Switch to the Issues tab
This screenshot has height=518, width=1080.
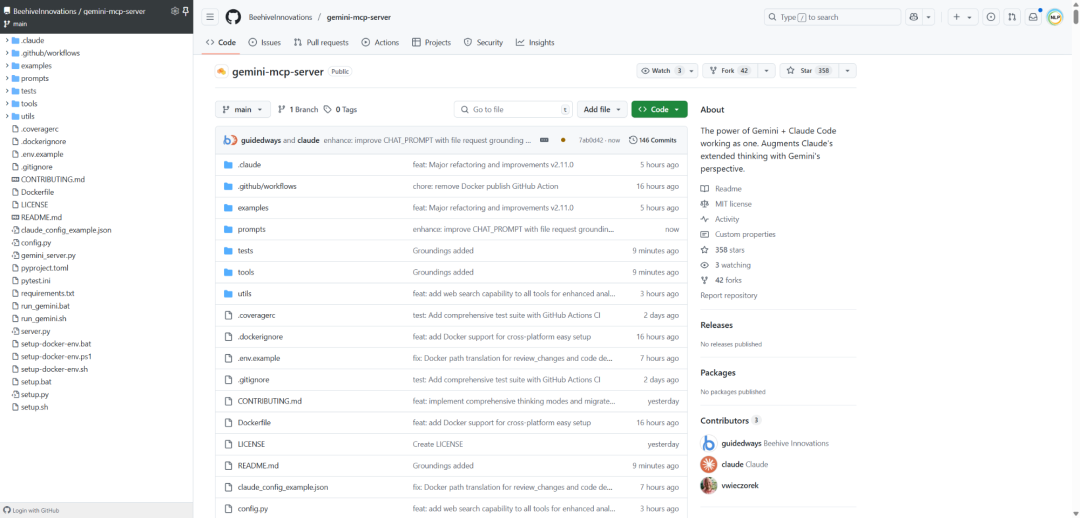(264, 43)
